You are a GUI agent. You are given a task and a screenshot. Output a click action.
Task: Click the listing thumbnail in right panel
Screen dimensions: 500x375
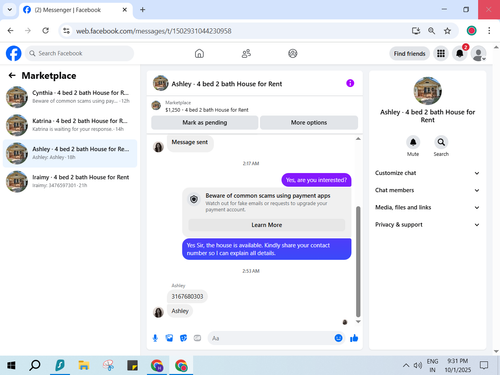[x=427, y=91]
